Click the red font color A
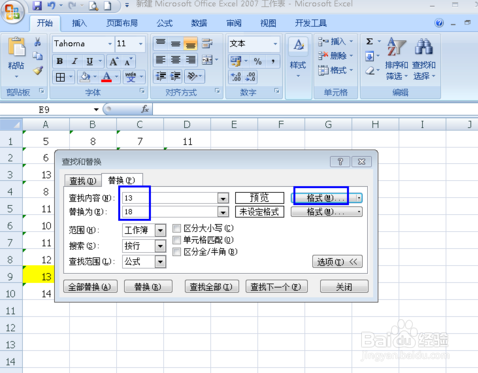Viewport: 478px width, 373px height. [106, 77]
